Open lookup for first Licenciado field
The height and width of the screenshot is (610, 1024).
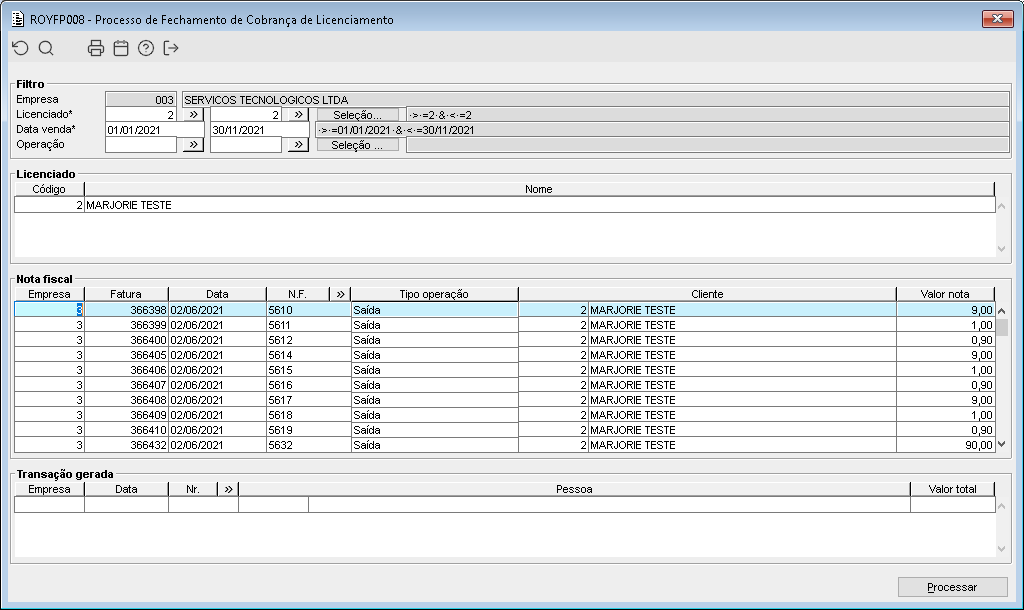click(x=193, y=114)
